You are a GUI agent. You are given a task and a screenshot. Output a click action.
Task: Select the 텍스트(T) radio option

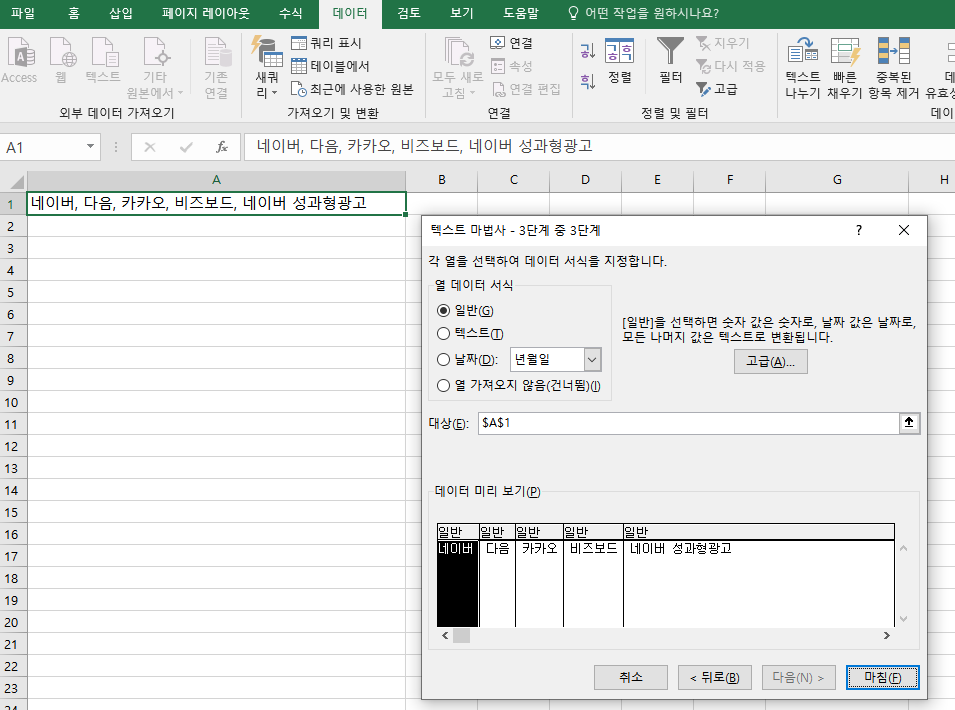(443, 334)
